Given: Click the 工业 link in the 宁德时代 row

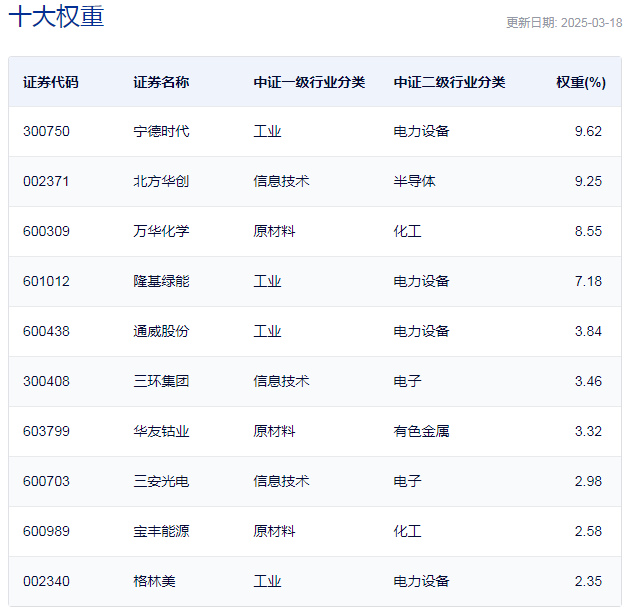Looking at the screenshot, I should 267,131.
